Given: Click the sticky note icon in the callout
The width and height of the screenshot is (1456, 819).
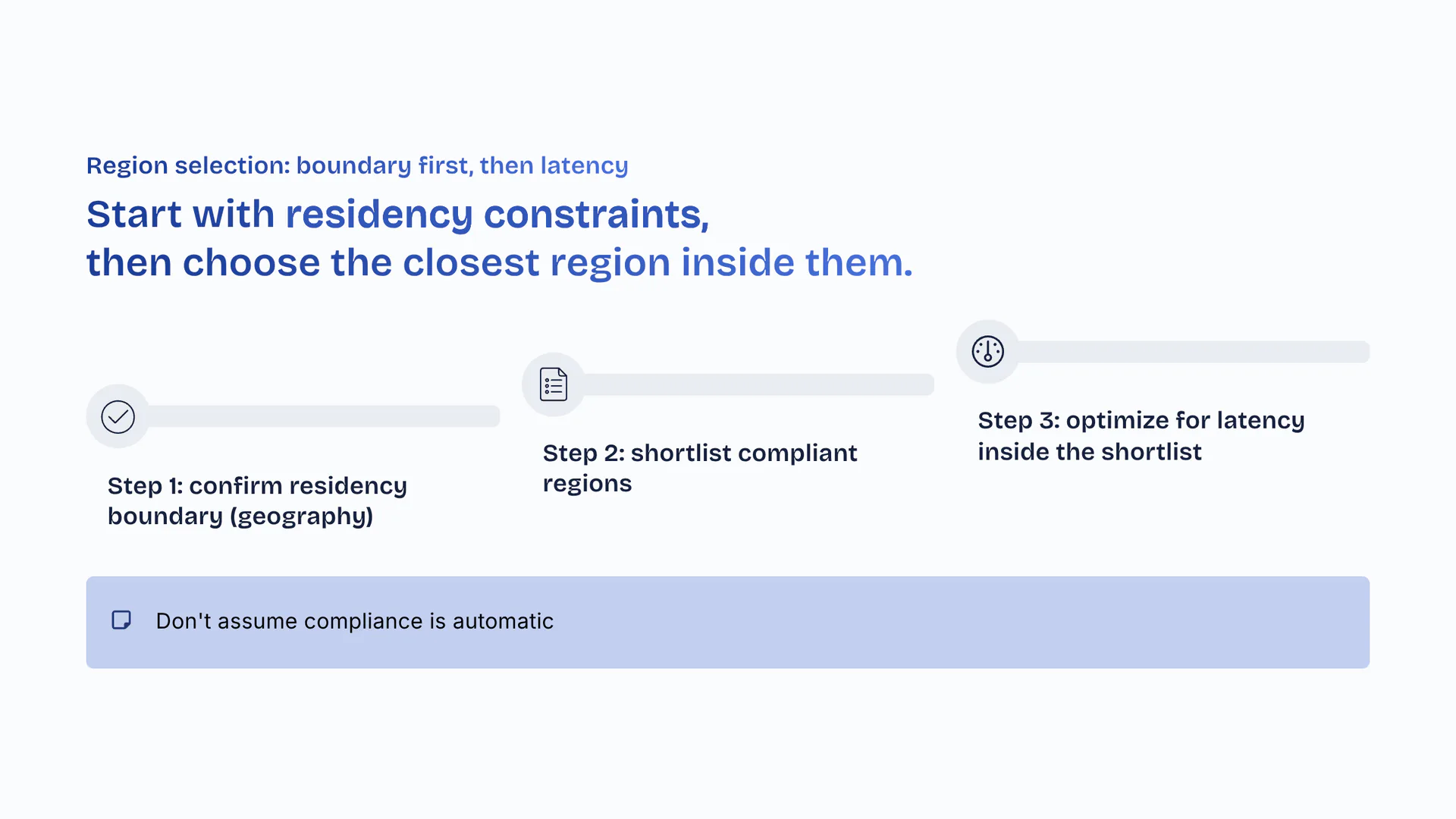Looking at the screenshot, I should pos(121,620).
